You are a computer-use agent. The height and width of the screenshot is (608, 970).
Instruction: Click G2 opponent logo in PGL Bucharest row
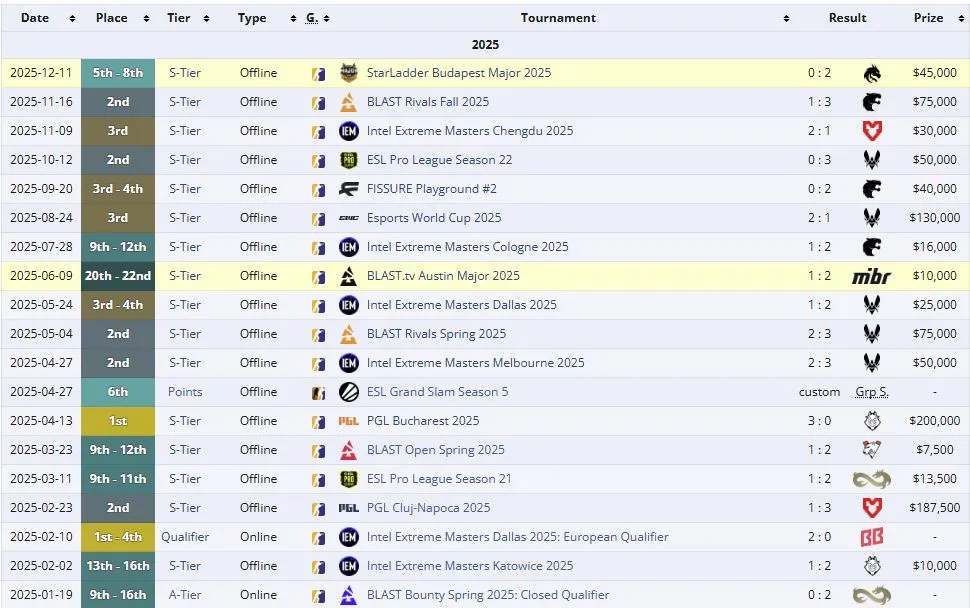point(872,421)
